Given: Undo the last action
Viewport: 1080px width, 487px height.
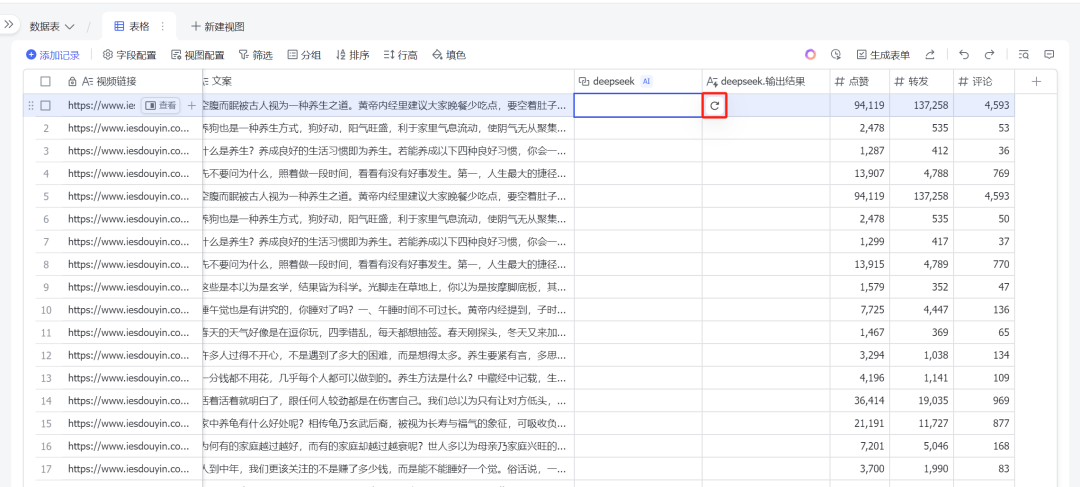Looking at the screenshot, I should tap(964, 54).
